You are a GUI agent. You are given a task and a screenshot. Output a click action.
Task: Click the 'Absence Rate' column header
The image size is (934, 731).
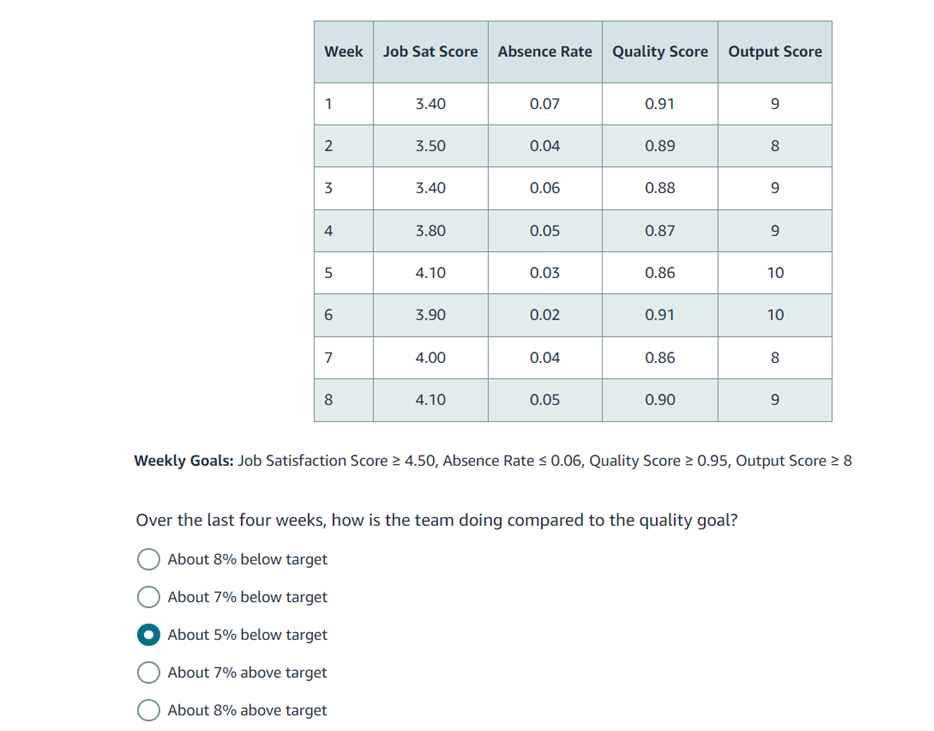point(544,51)
